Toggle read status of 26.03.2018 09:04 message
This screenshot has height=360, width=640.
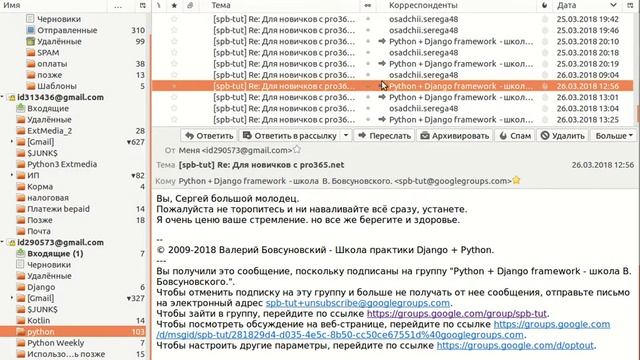click(x=368, y=75)
